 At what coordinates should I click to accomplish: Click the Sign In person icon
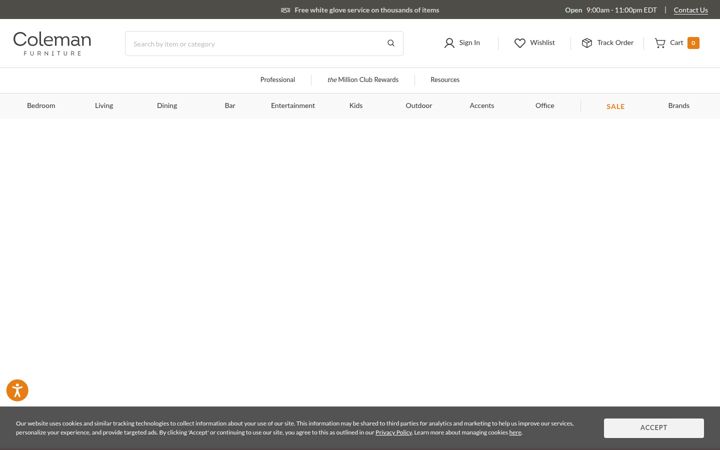coord(449,43)
